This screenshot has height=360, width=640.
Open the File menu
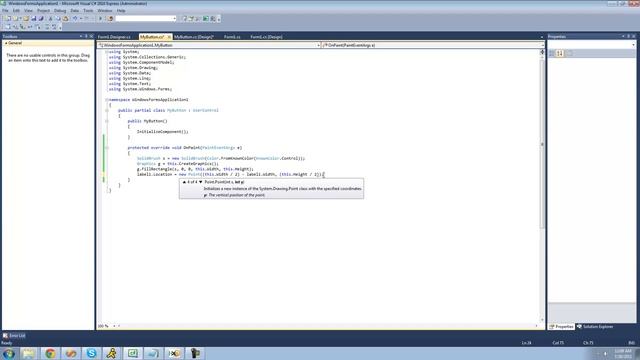(x=5, y=11)
